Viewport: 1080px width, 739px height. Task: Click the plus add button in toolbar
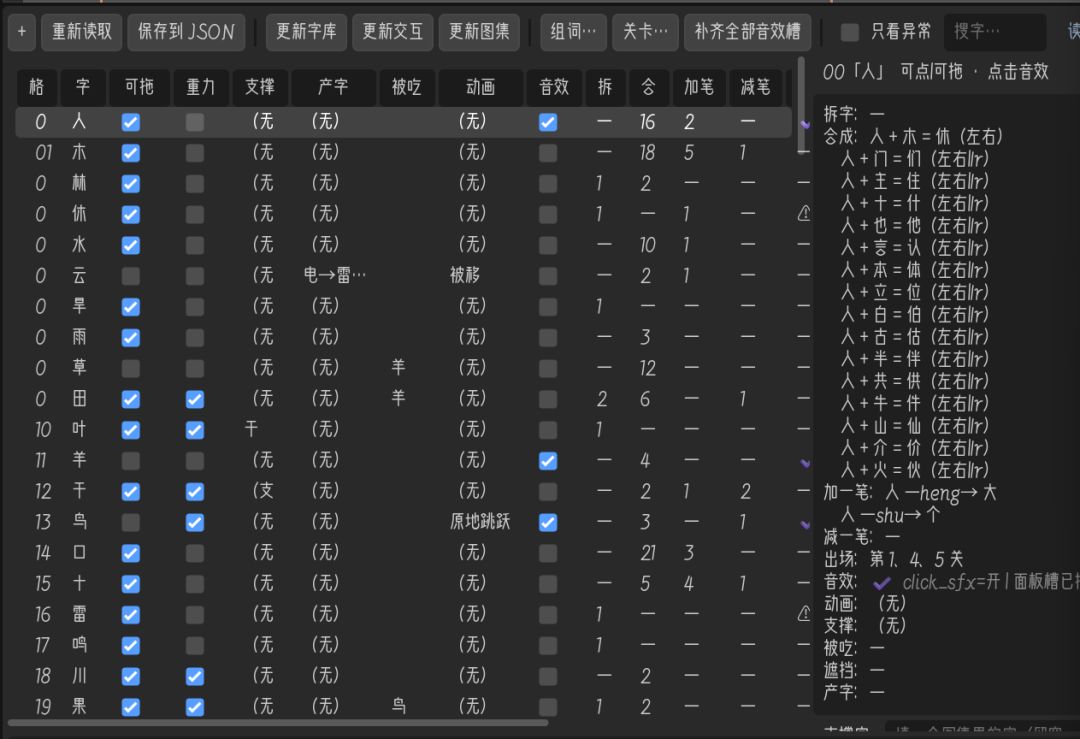(x=22, y=32)
